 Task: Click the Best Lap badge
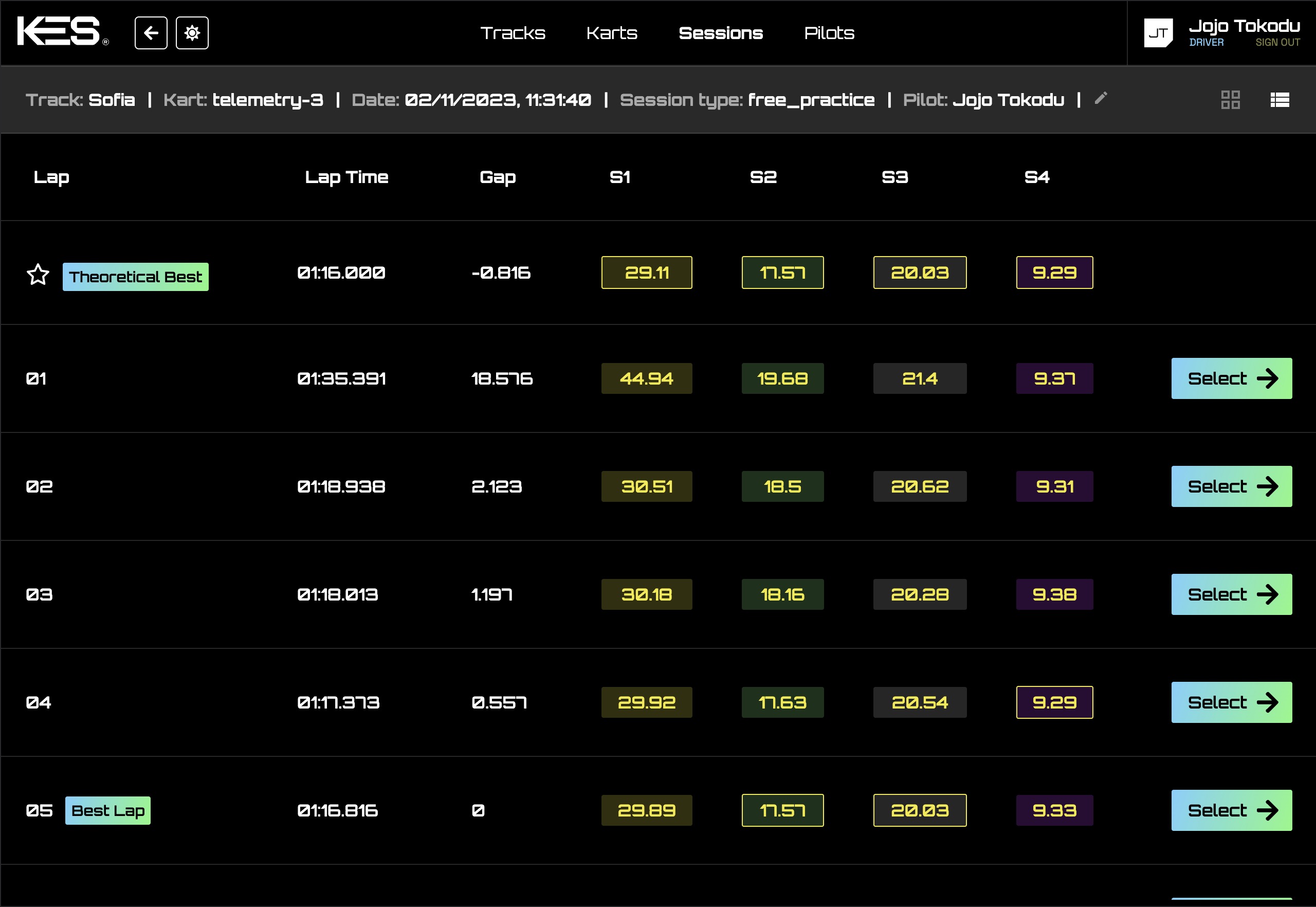108,810
